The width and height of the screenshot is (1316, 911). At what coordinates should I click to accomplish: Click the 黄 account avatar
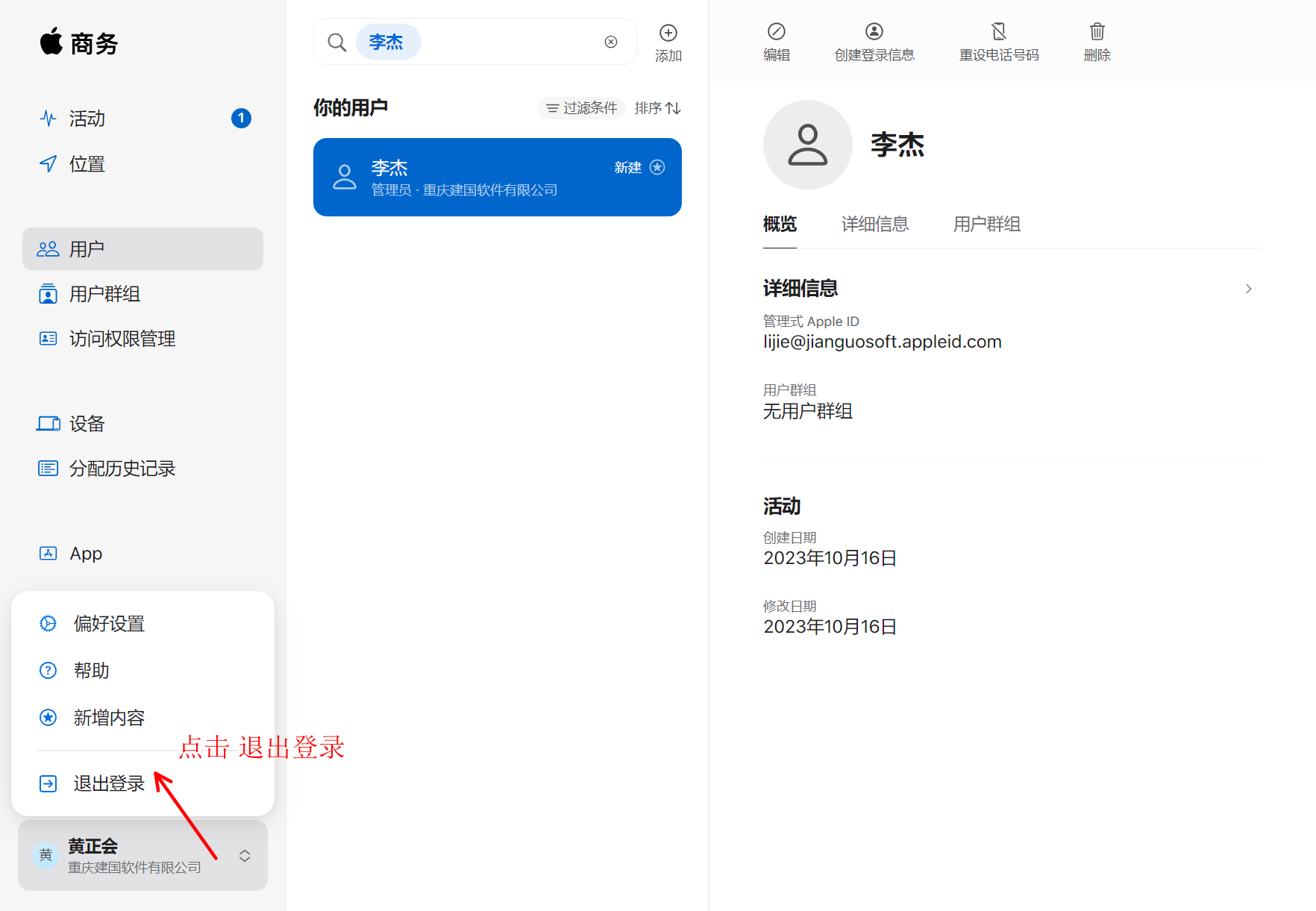pos(46,855)
